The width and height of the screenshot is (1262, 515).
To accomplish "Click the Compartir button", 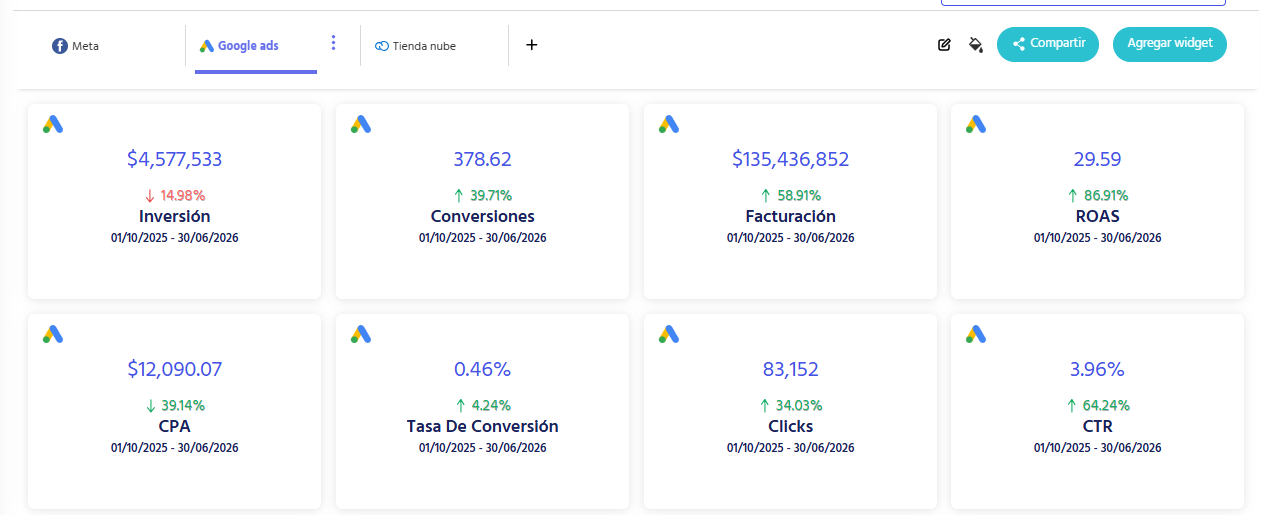I will 1048,44.
